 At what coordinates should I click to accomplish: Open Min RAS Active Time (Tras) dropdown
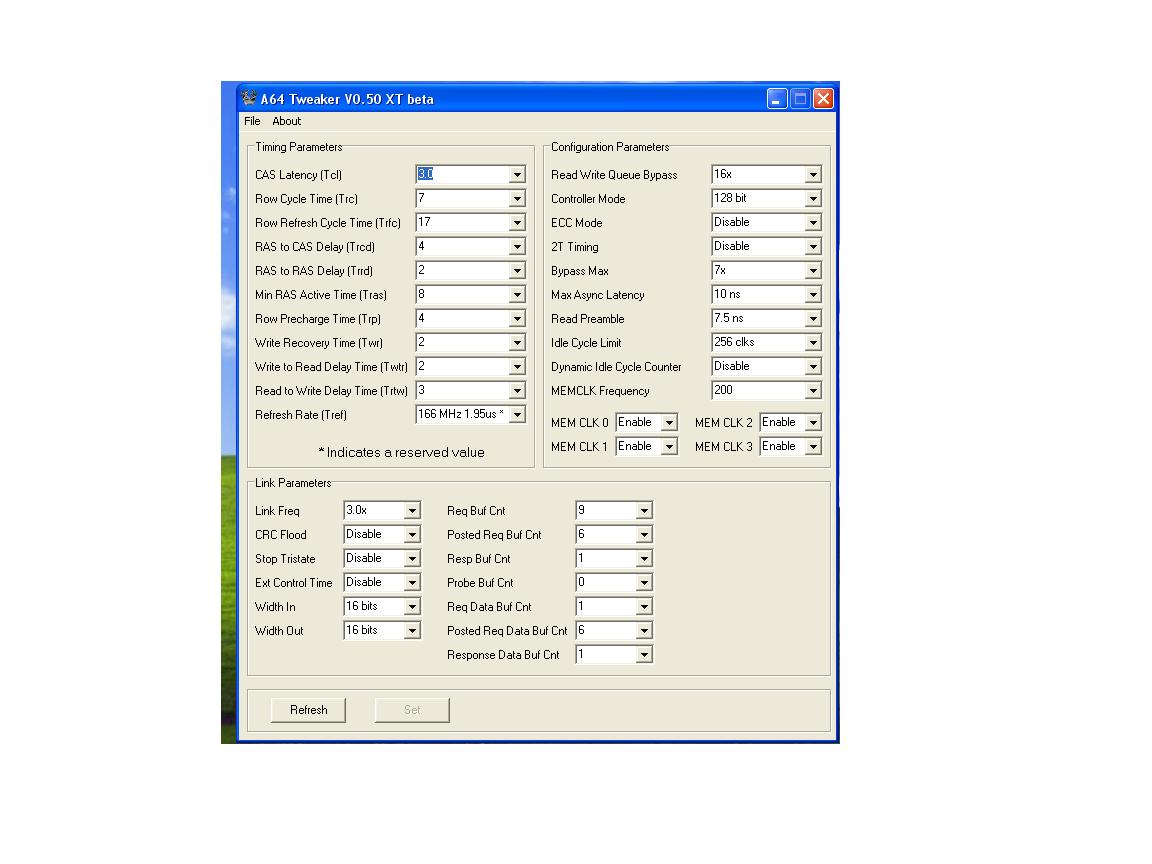coord(517,295)
